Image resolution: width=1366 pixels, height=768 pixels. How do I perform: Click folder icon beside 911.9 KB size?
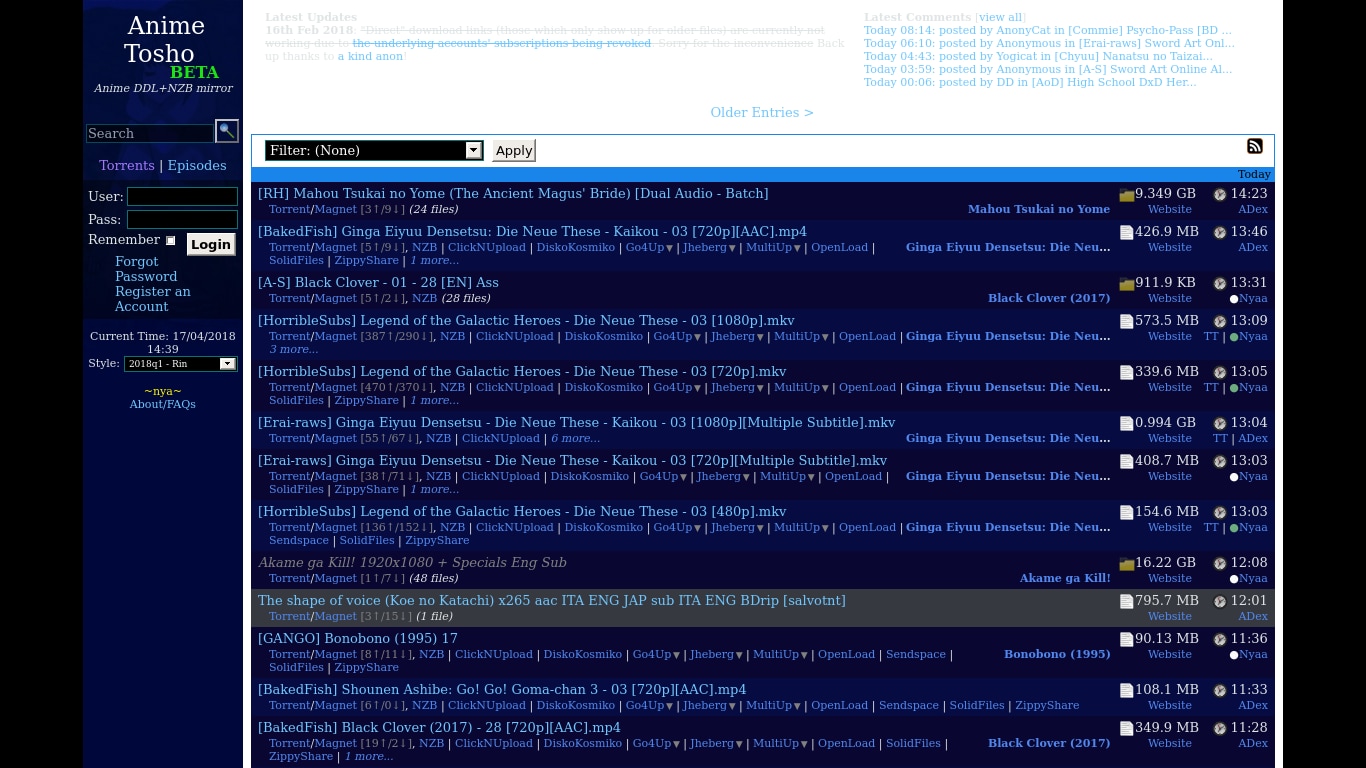point(1126,284)
